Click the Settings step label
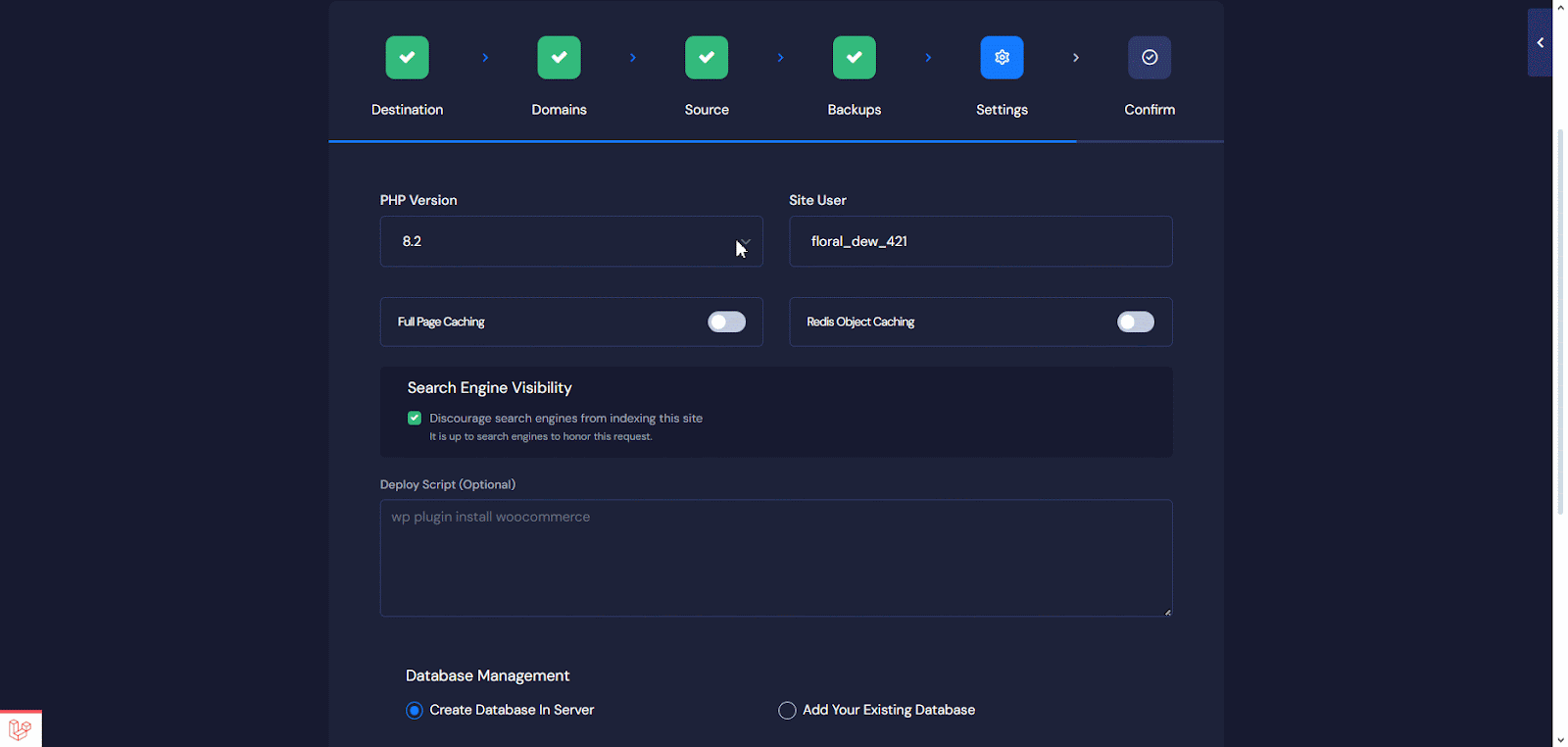The width and height of the screenshot is (1568, 747). pos(1002,110)
